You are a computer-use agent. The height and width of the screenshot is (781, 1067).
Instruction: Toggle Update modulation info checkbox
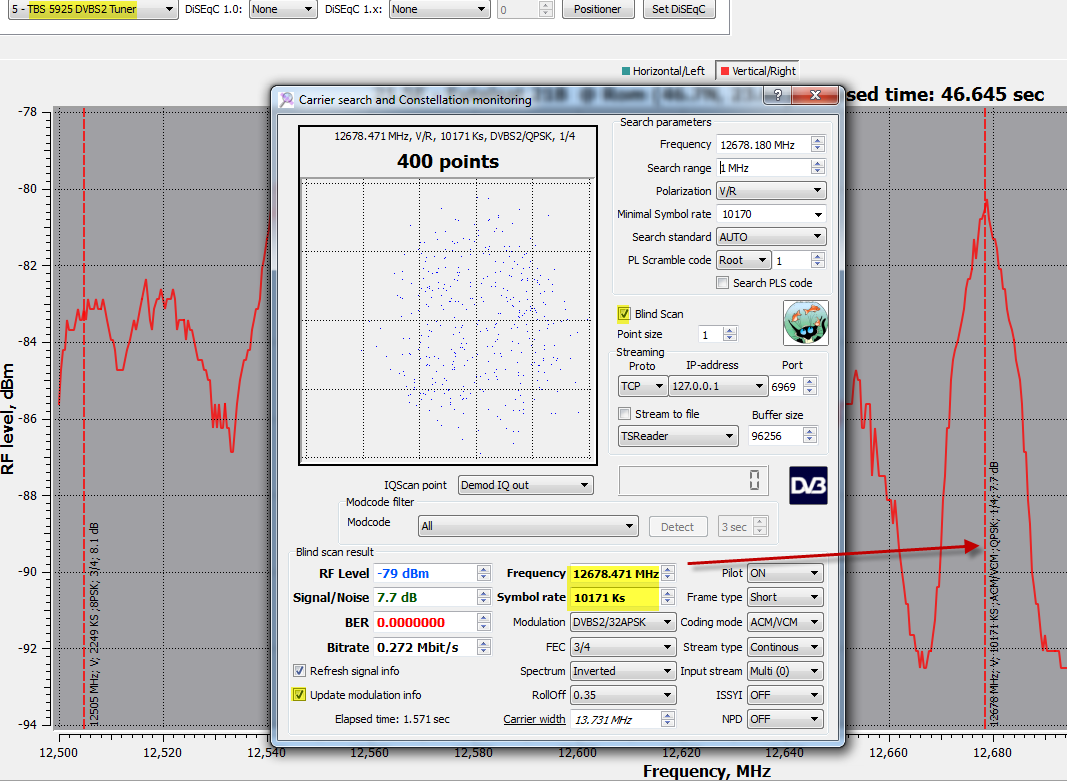point(299,695)
